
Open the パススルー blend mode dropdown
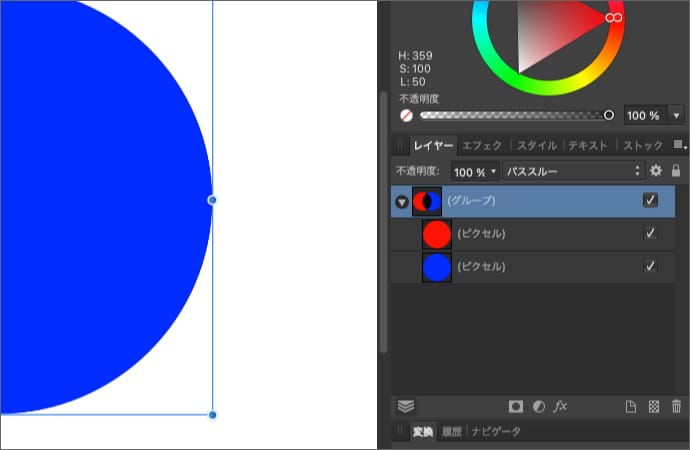click(574, 172)
